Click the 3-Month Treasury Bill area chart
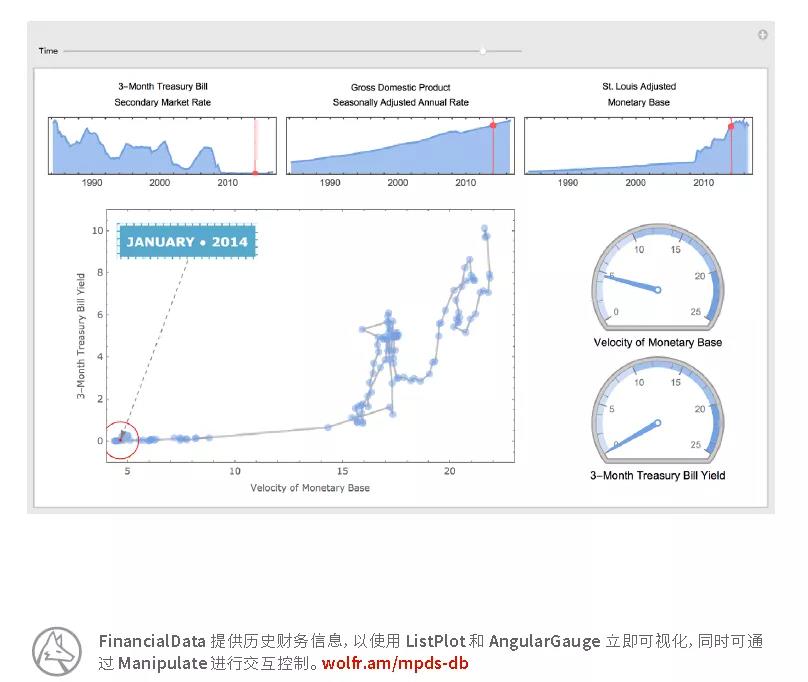Viewport: 808px width, 682px height. (162, 146)
